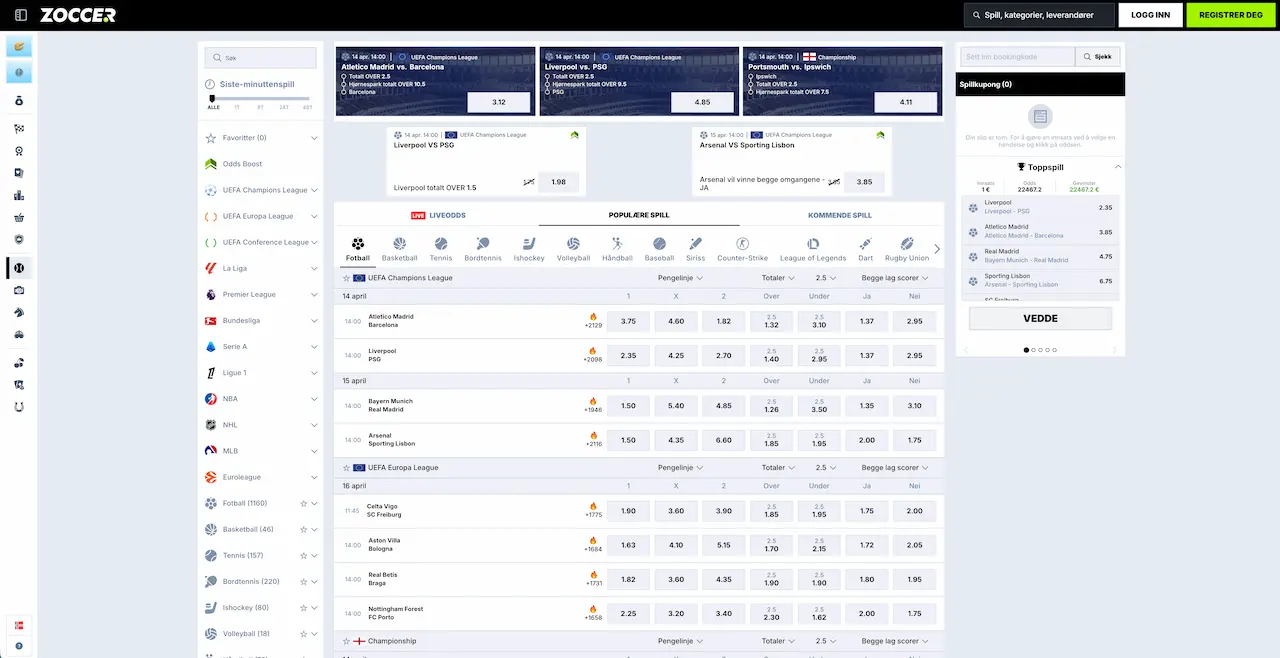1280x658 pixels.
Task: Select the Volleyball sport icon
Action: [x=573, y=243]
